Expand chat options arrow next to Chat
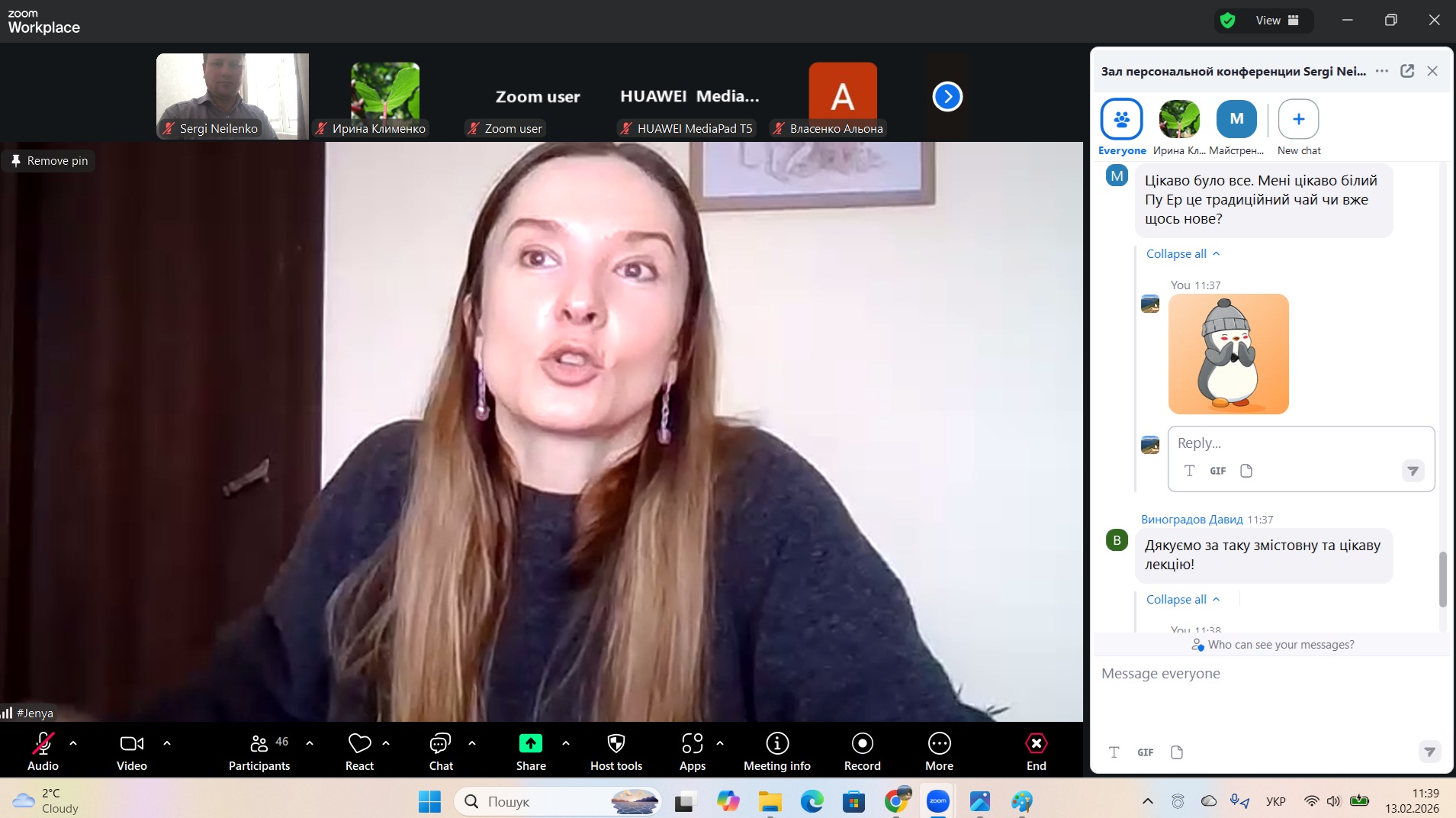 pyautogui.click(x=472, y=742)
